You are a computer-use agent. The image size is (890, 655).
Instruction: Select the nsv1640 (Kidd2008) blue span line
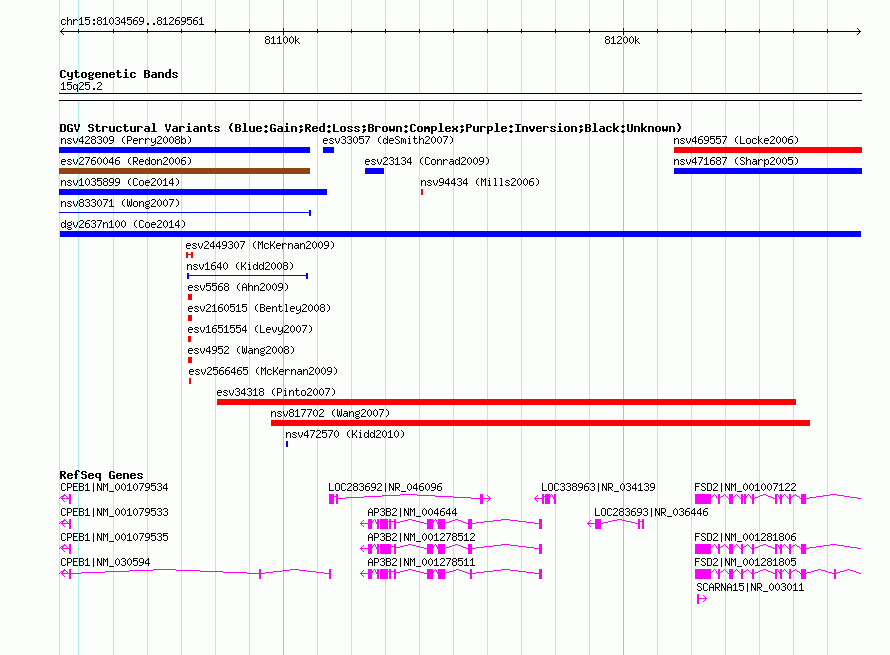point(247,276)
